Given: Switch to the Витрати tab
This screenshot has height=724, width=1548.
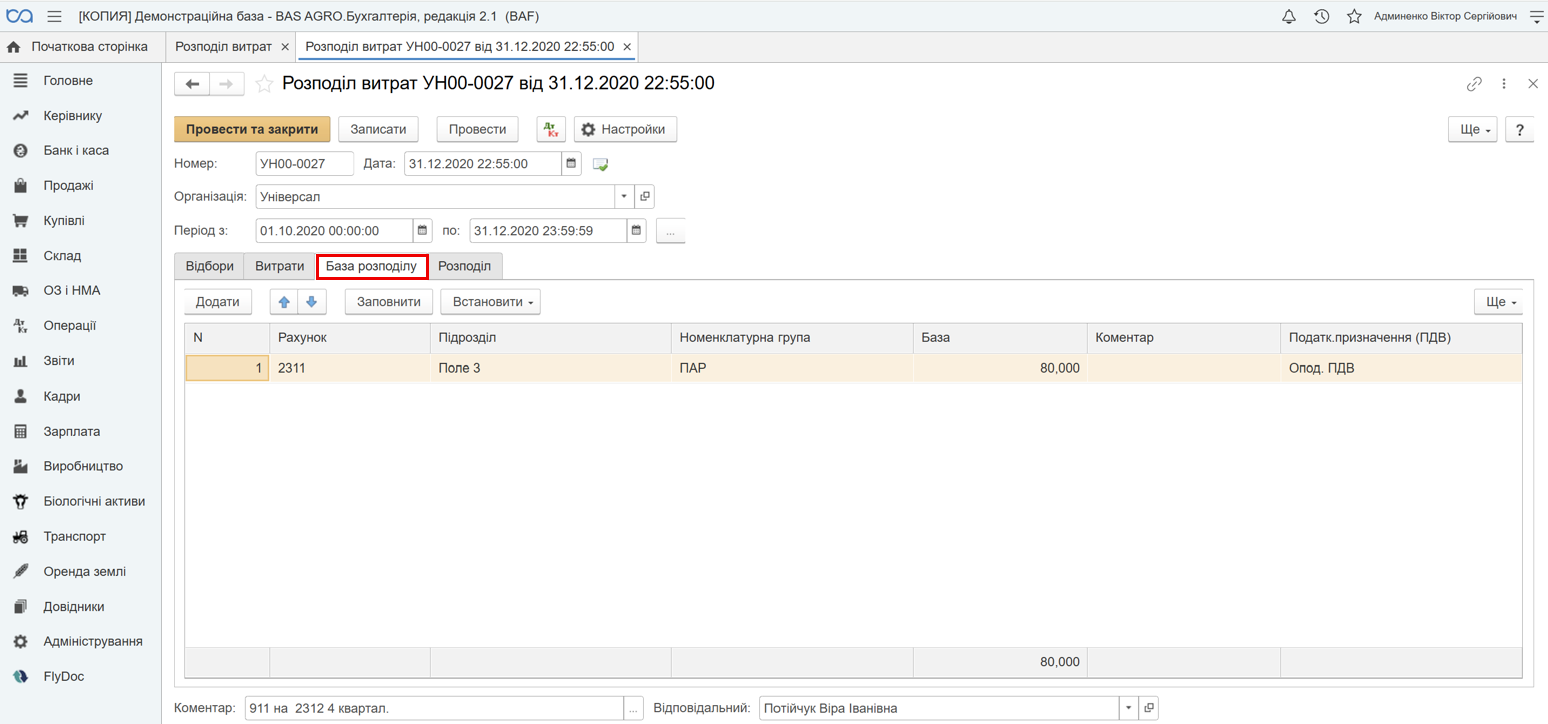Looking at the screenshot, I should 280,266.
